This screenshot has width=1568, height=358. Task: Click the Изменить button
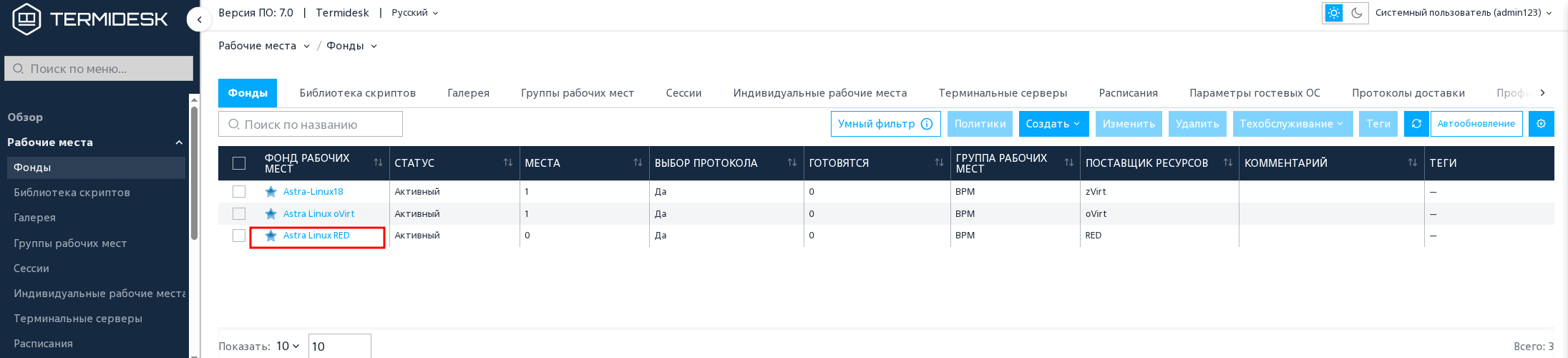pos(1129,124)
